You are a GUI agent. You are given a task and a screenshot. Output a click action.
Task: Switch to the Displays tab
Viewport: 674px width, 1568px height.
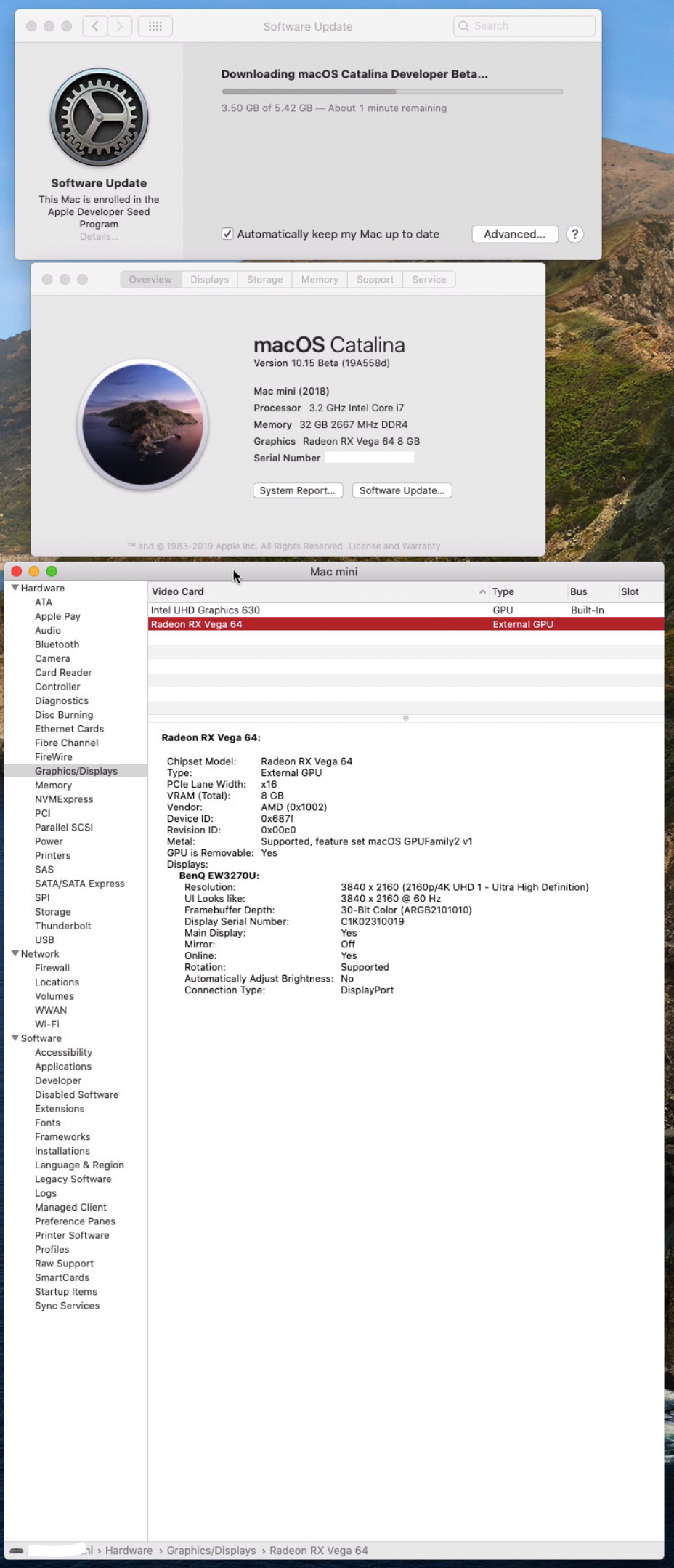coord(209,280)
